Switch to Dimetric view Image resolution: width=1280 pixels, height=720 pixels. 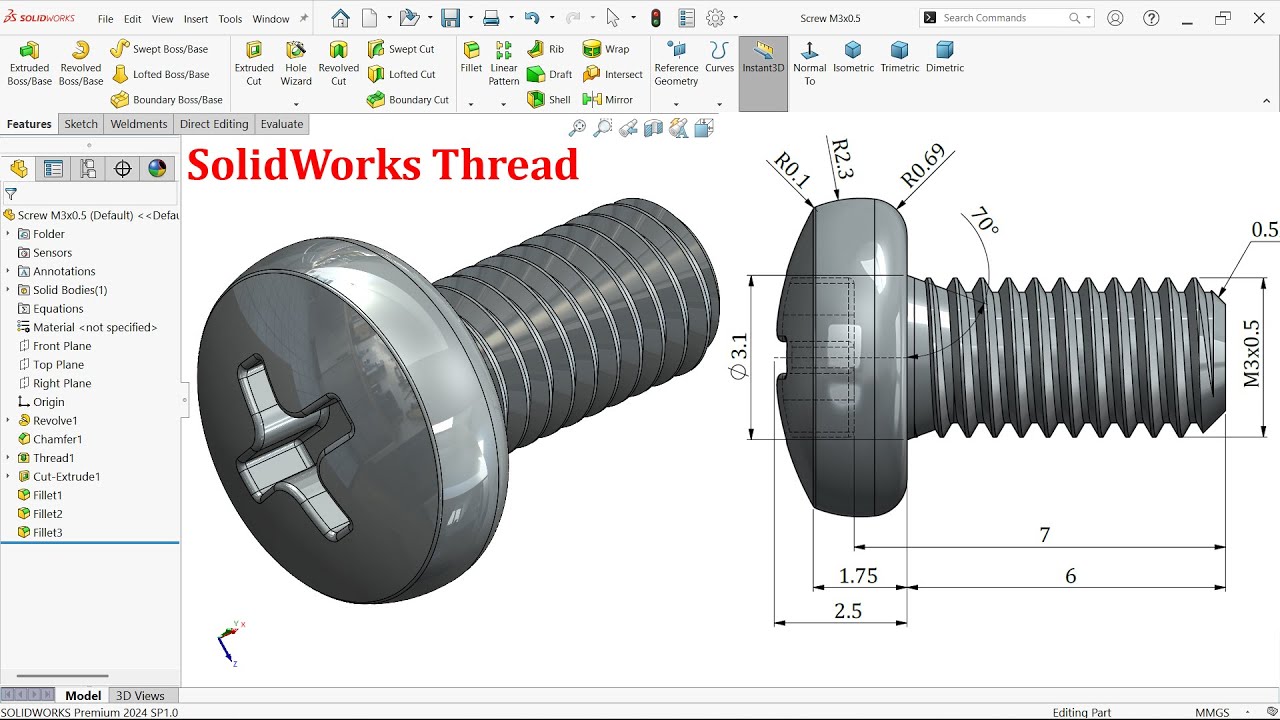[945, 57]
